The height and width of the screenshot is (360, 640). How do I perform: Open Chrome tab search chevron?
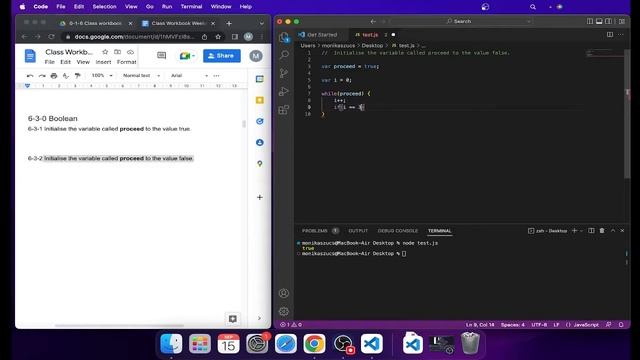click(262, 23)
